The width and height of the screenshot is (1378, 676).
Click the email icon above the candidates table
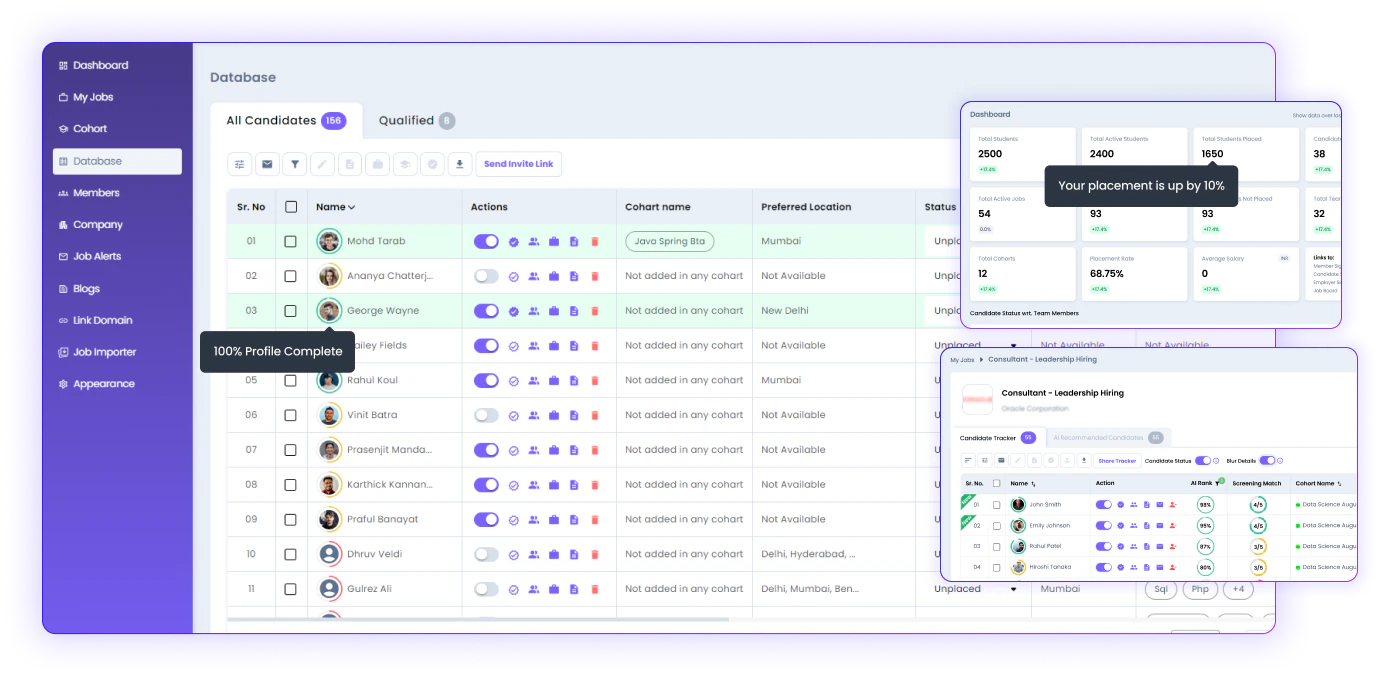(x=266, y=163)
